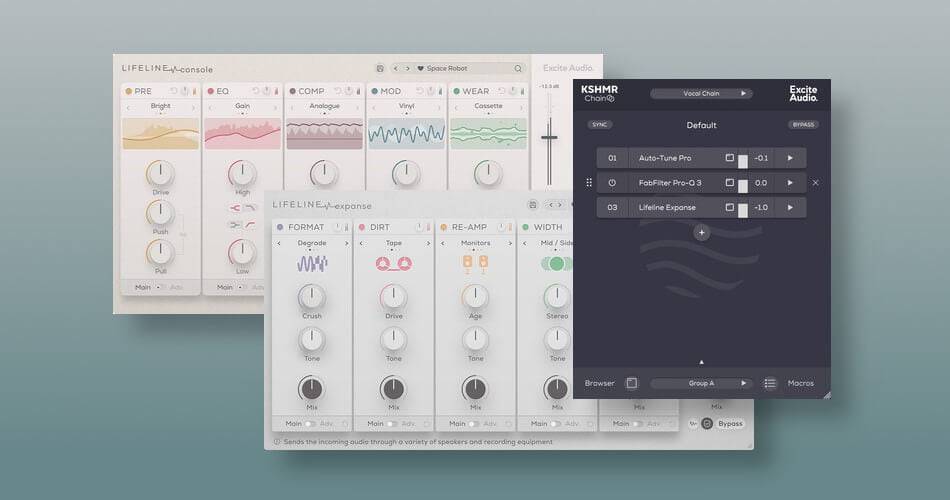Go to previous preset in Lifeline Expanse

pos(551,205)
